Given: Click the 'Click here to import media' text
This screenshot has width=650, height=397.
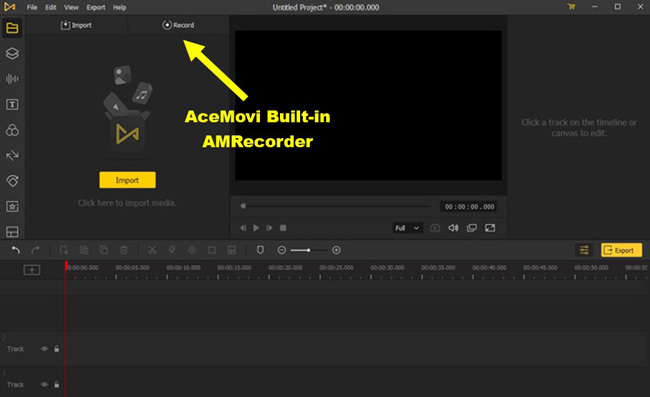Looking at the screenshot, I should point(127,203).
